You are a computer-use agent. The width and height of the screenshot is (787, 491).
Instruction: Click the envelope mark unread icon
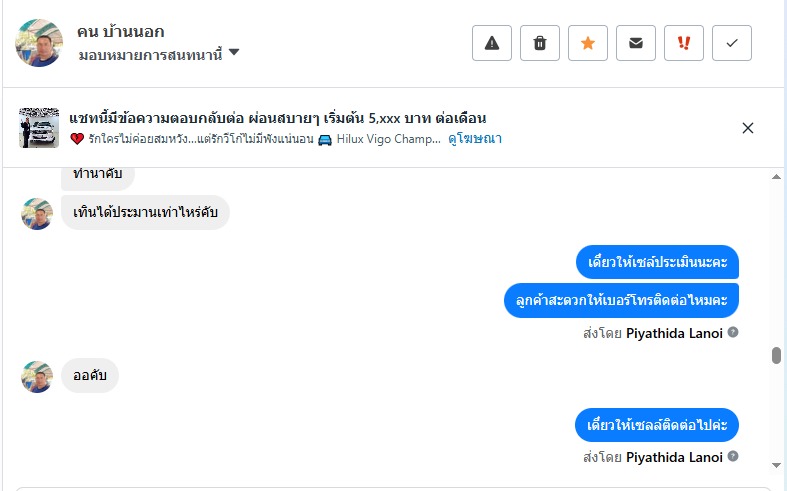coord(636,43)
